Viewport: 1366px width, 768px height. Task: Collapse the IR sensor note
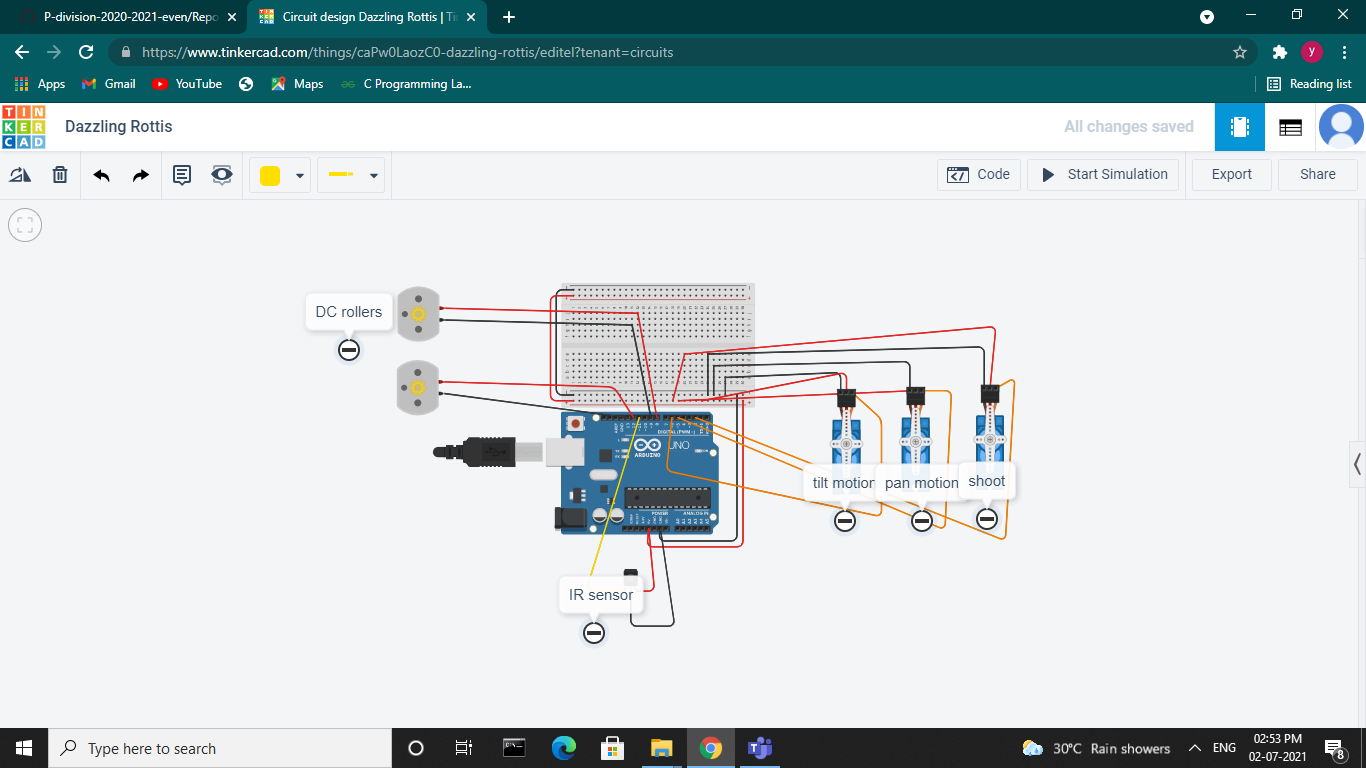pyautogui.click(x=594, y=632)
